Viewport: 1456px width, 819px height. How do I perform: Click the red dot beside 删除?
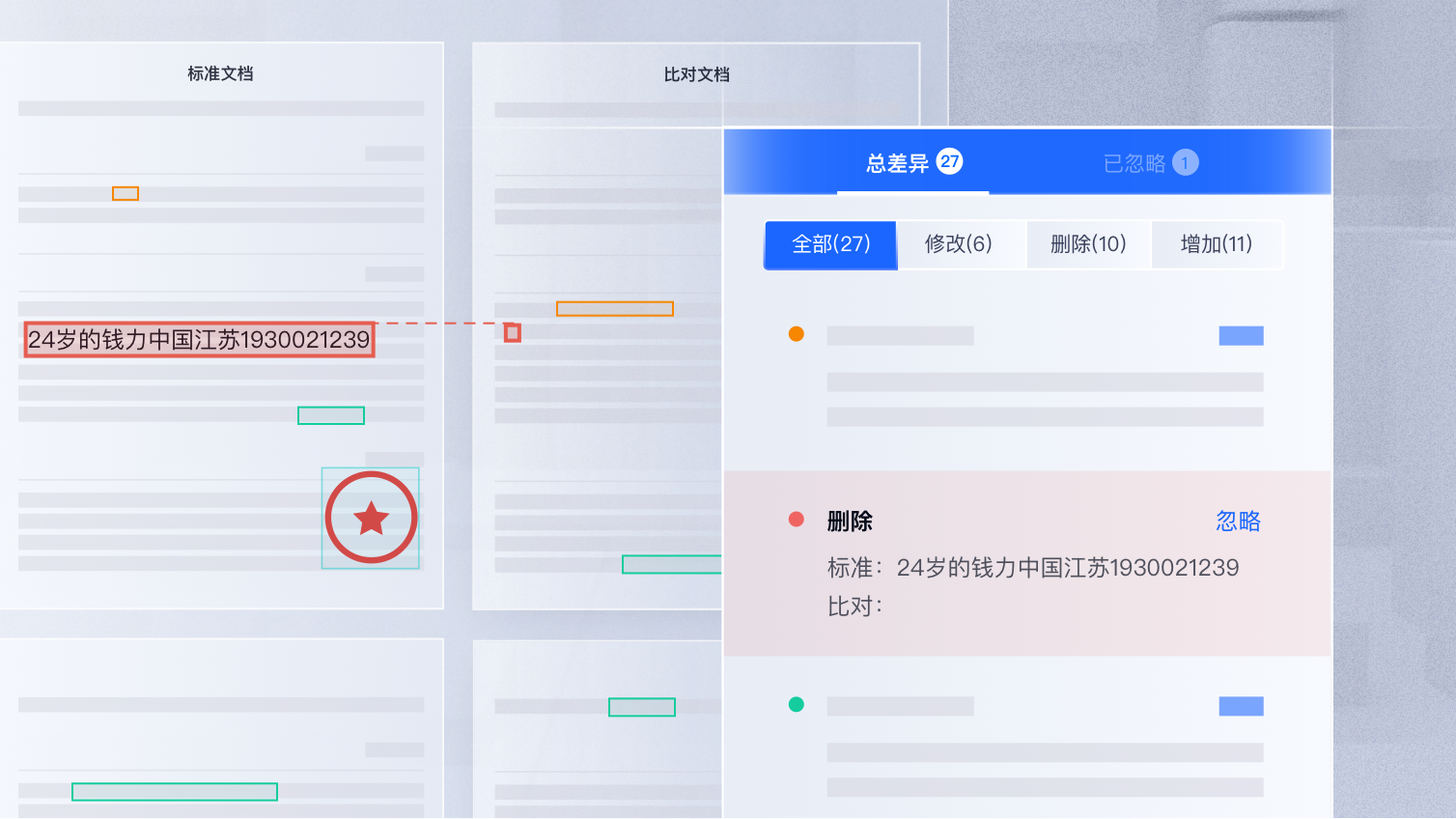[797, 520]
